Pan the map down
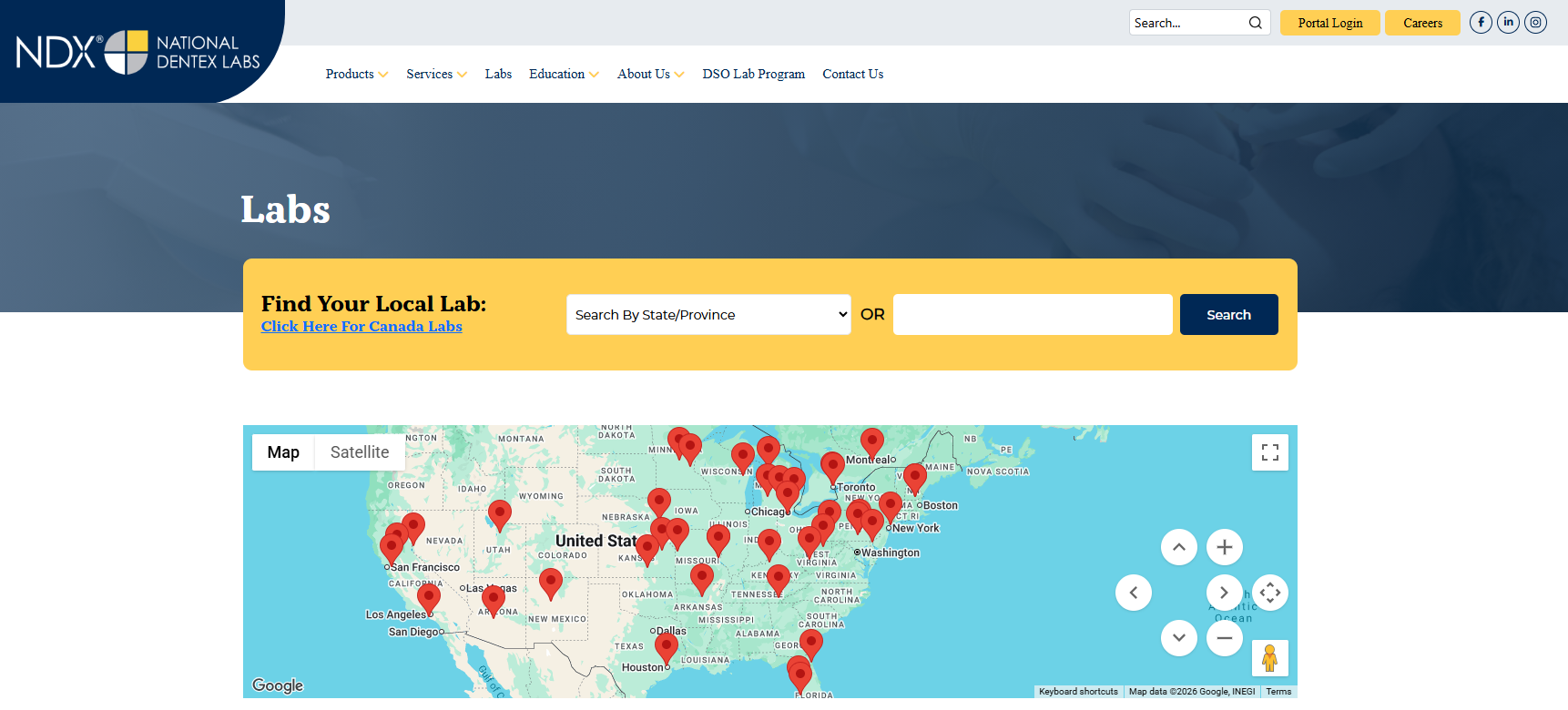The width and height of the screenshot is (1568, 710). click(x=1179, y=638)
